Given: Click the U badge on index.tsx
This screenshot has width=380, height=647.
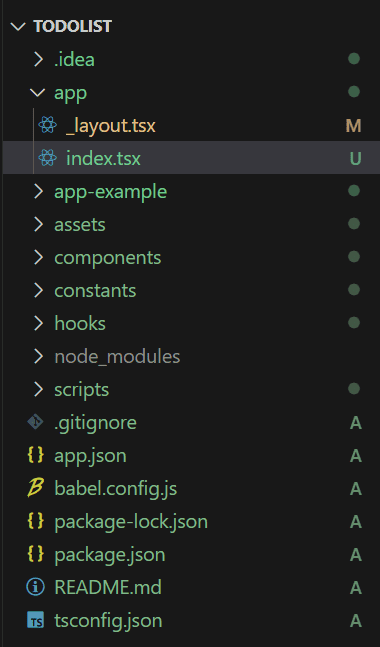Looking at the screenshot, I should (x=355, y=158).
